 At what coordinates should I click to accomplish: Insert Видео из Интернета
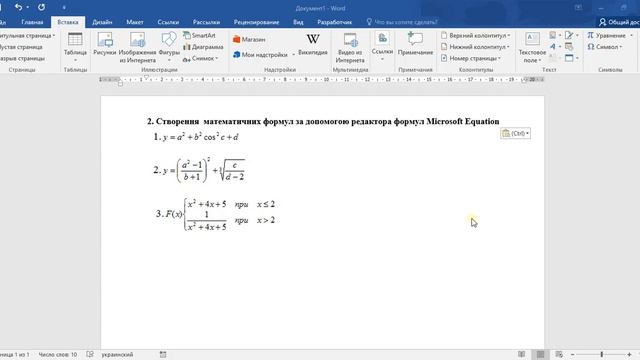pyautogui.click(x=350, y=47)
